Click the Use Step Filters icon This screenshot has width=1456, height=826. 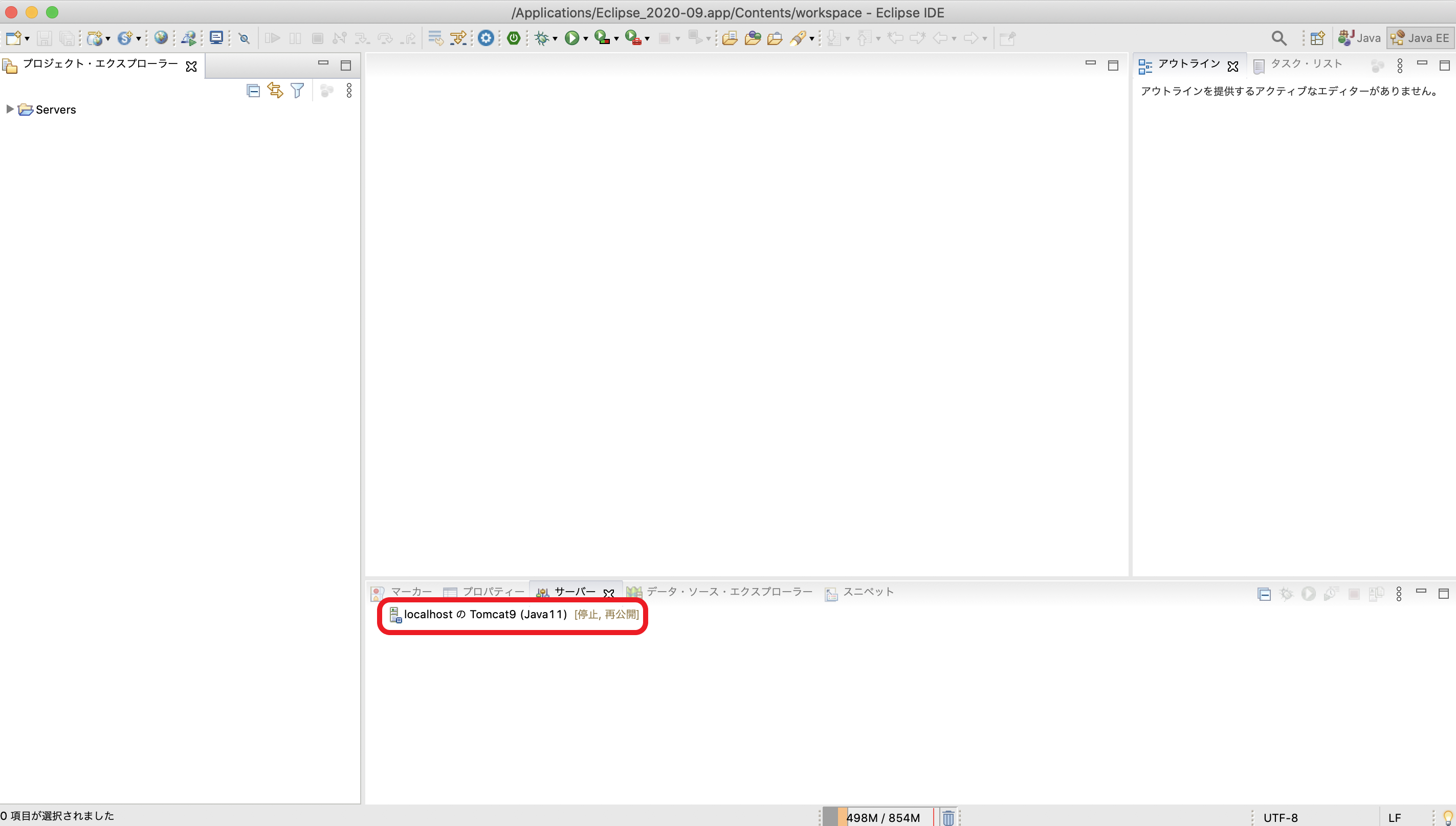click(458, 38)
